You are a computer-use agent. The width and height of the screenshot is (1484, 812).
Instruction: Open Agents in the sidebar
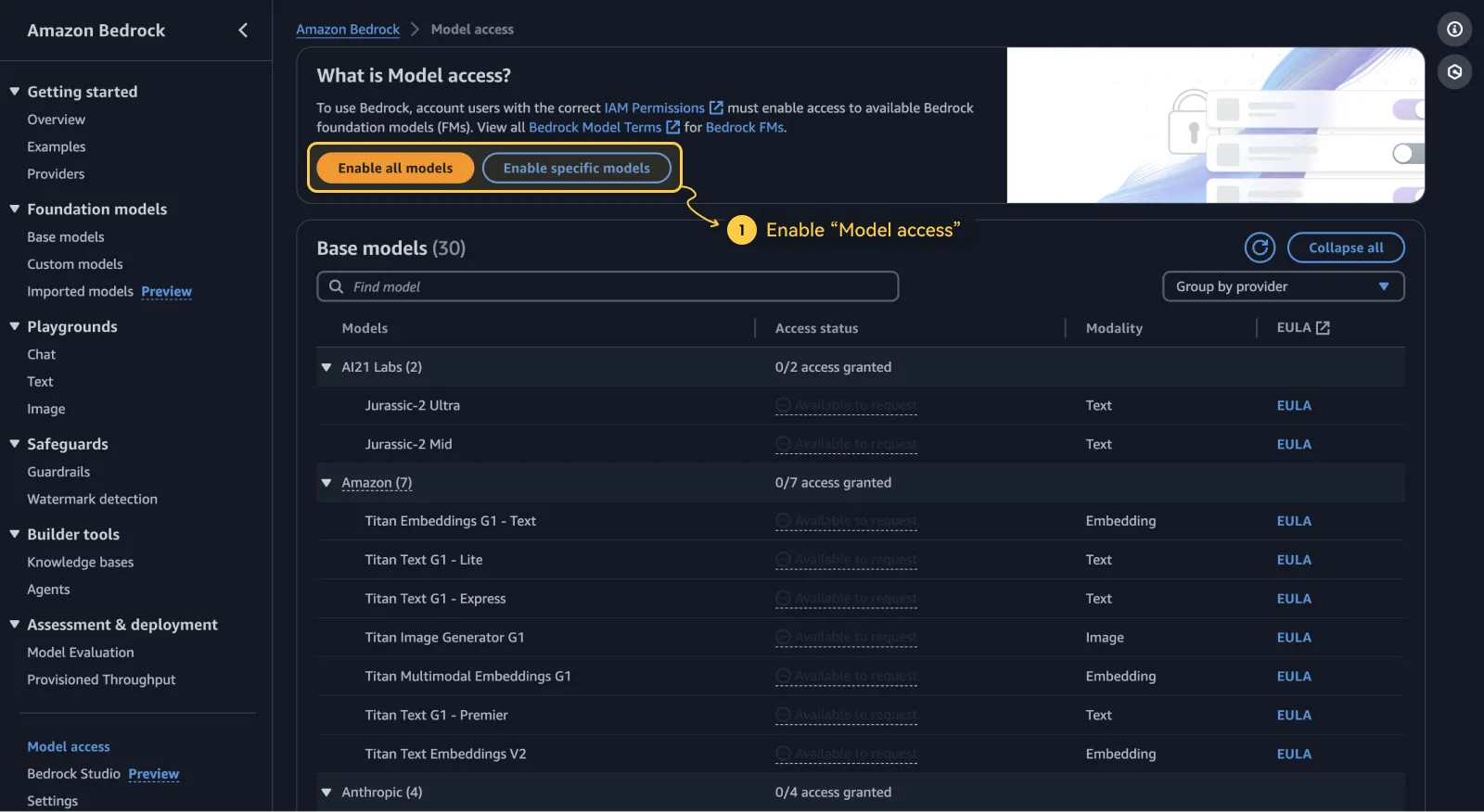[48, 590]
